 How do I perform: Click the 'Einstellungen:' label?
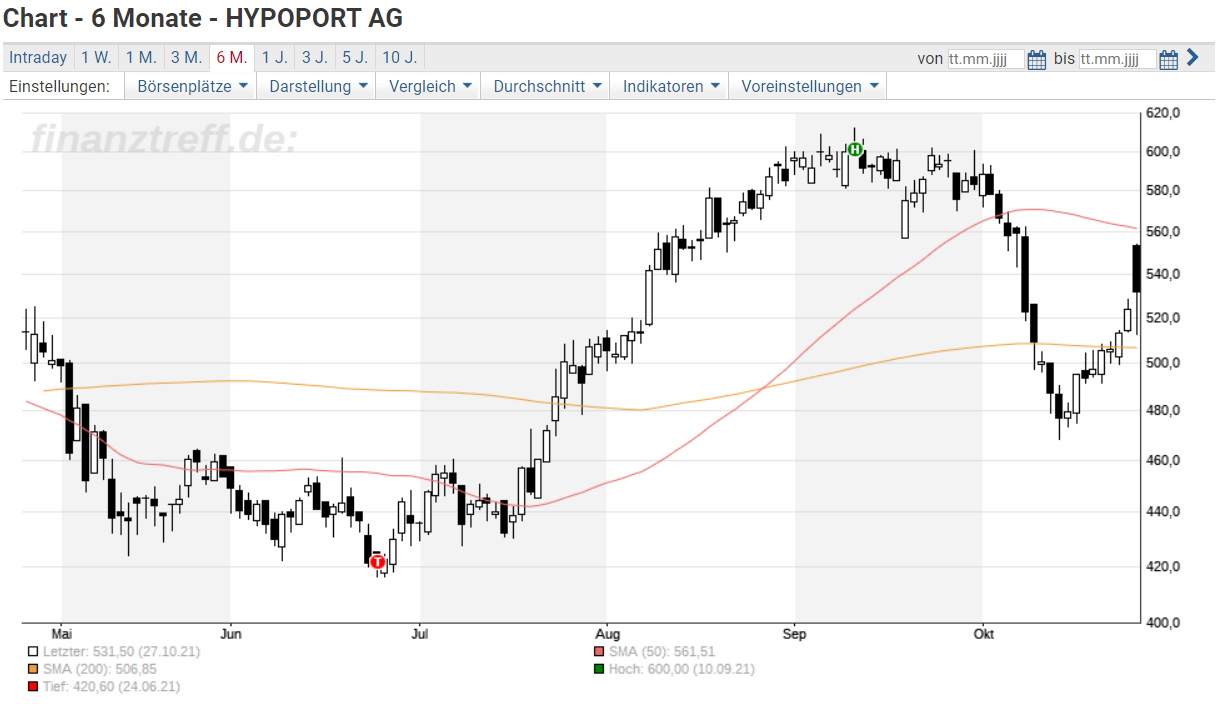59,86
